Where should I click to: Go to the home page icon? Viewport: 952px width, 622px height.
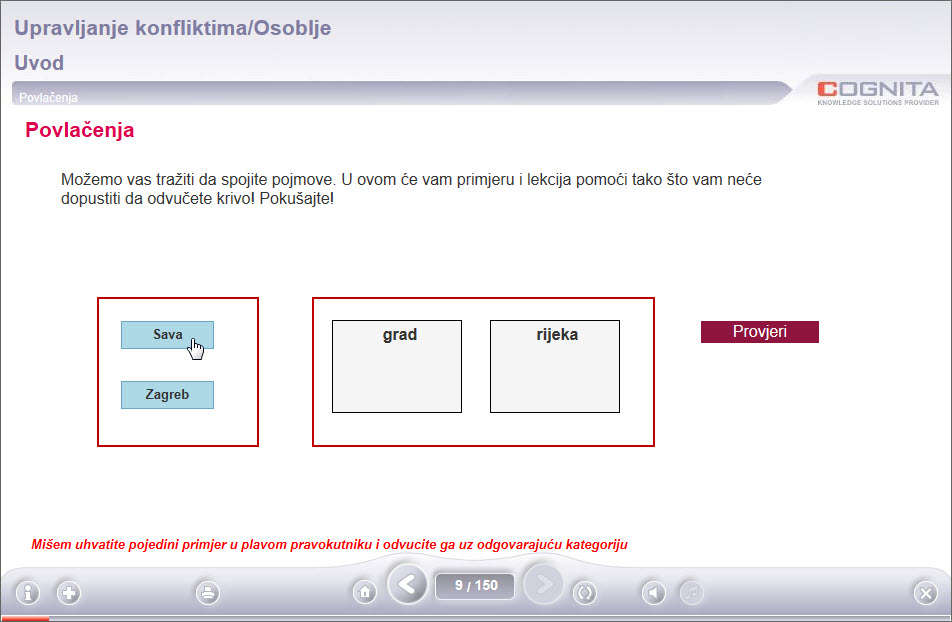[365, 593]
